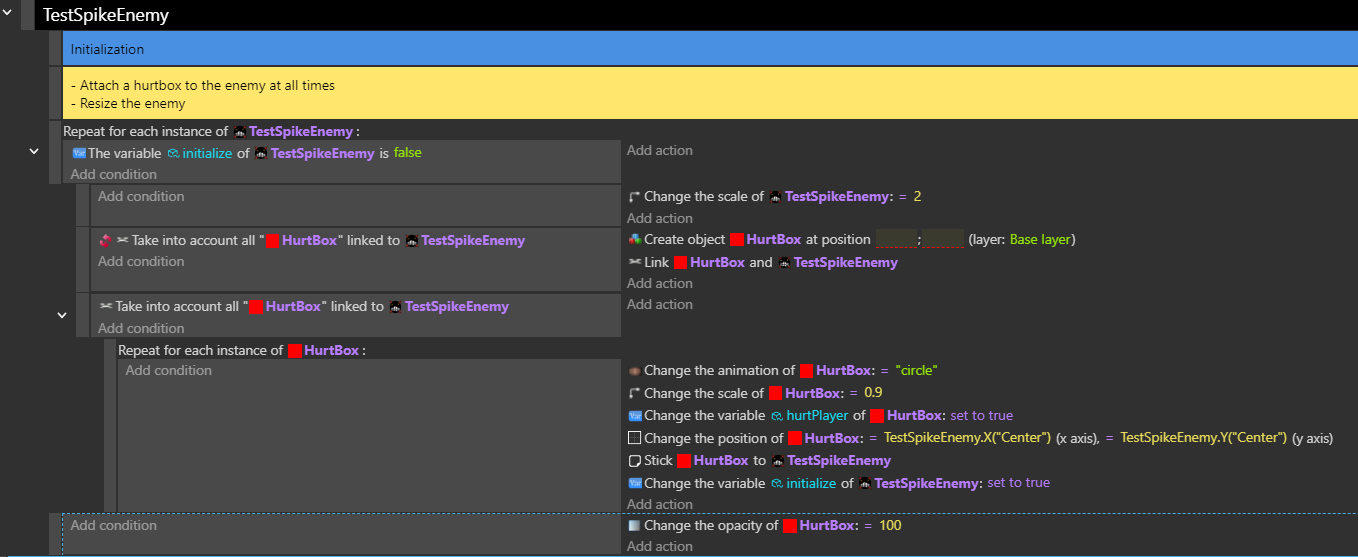Add condition in Repeat for each HurtBox event
The width and height of the screenshot is (1358, 557).
pyautogui.click(x=168, y=371)
